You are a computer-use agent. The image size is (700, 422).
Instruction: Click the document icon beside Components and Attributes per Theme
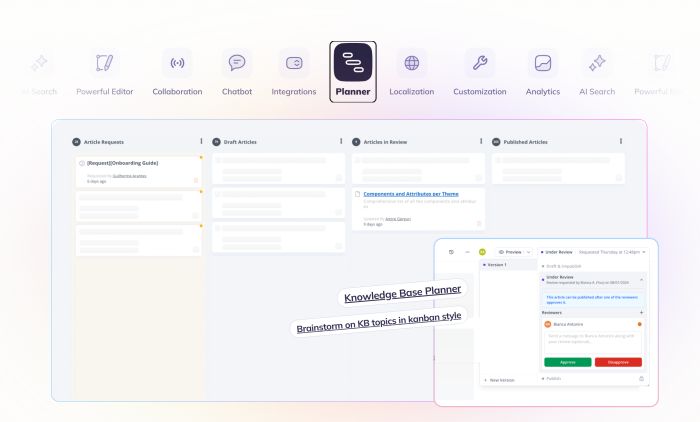coord(357,194)
